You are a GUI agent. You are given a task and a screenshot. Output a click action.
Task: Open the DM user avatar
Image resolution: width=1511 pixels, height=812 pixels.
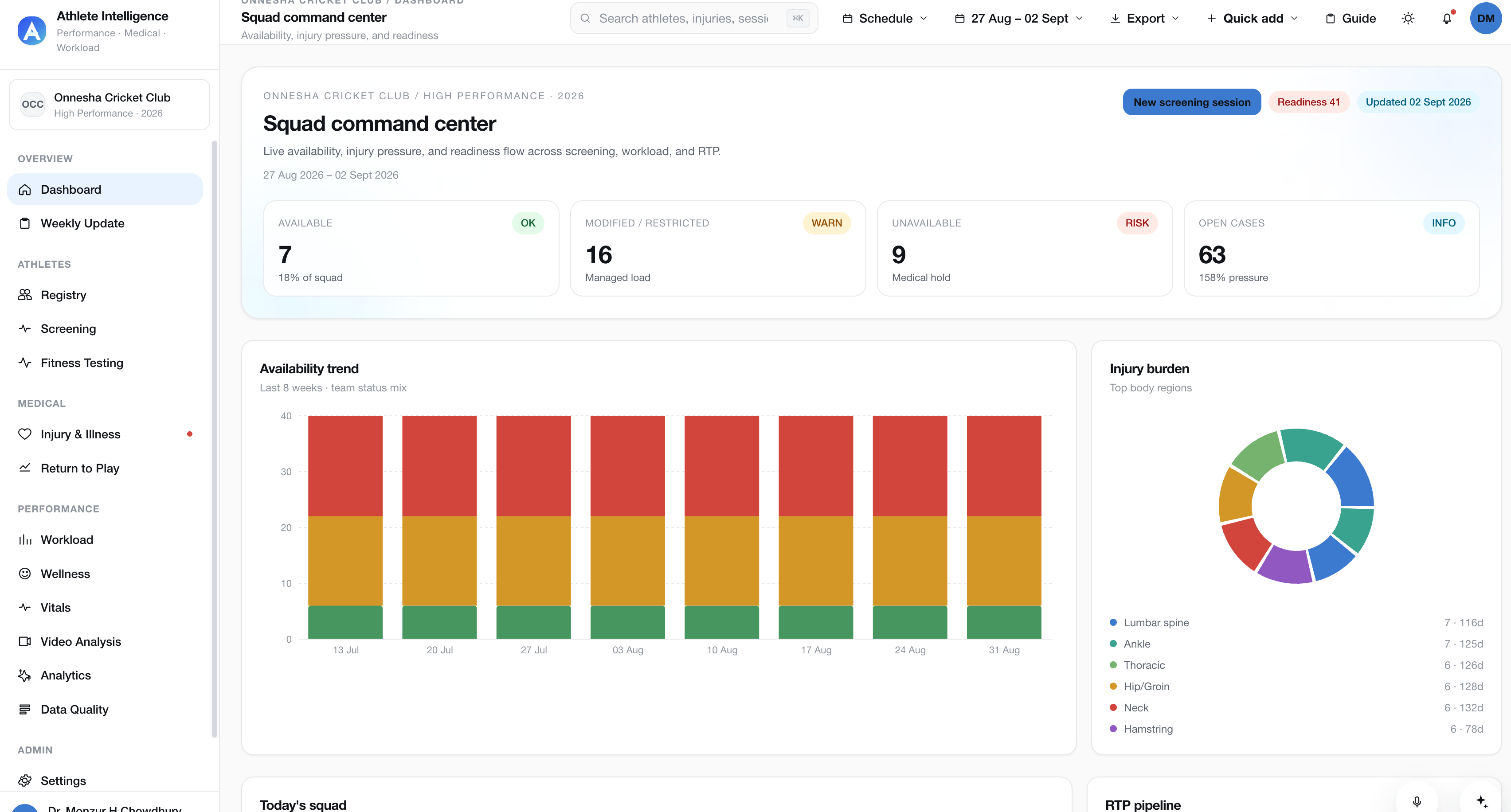pyautogui.click(x=1486, y=18)
